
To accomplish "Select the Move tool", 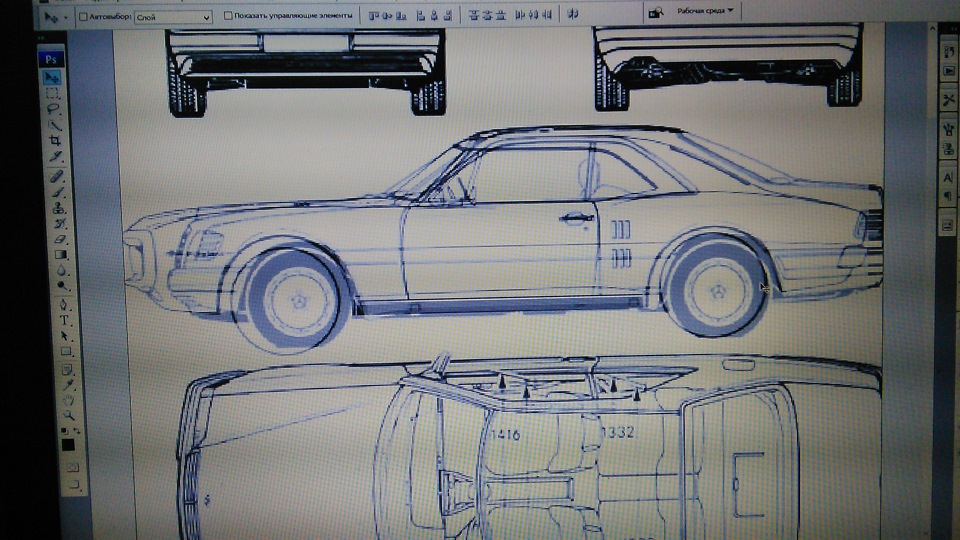I will [x=51, y=78].
